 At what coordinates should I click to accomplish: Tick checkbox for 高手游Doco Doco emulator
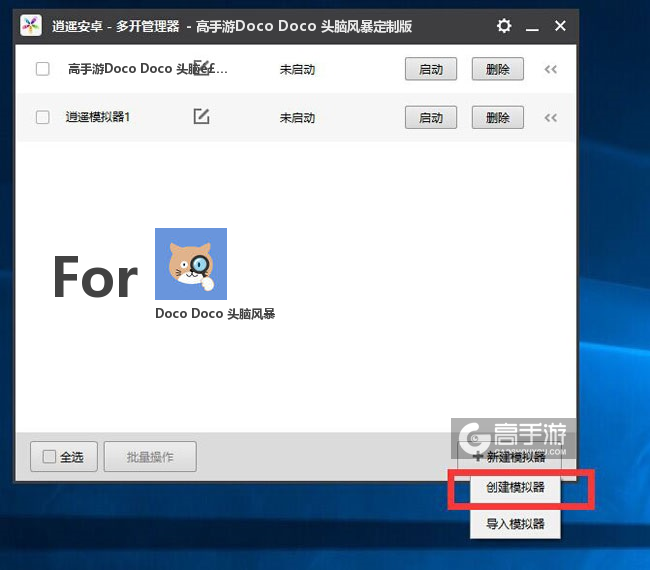tap(43, 69)
